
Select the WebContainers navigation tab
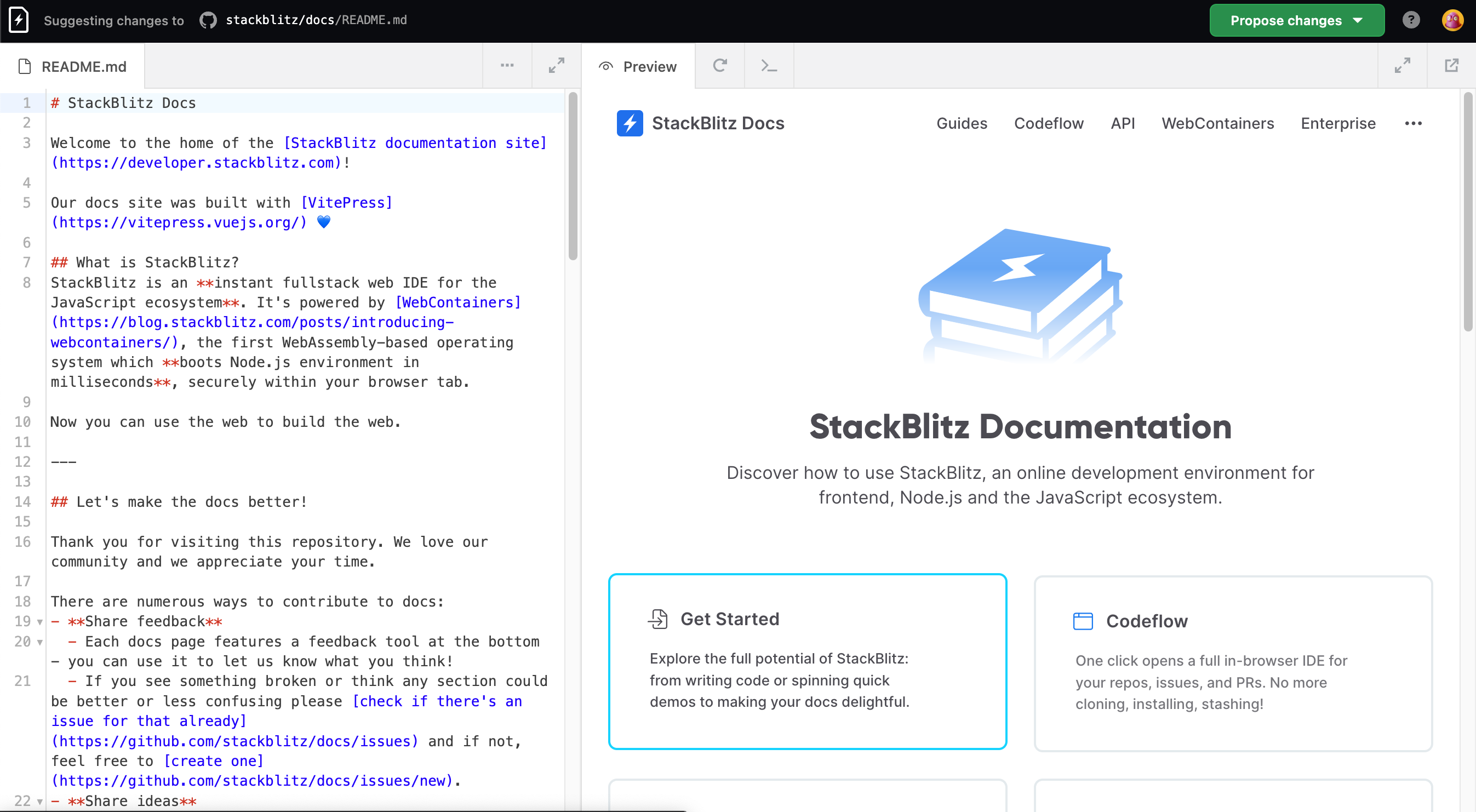(1217, 124)
